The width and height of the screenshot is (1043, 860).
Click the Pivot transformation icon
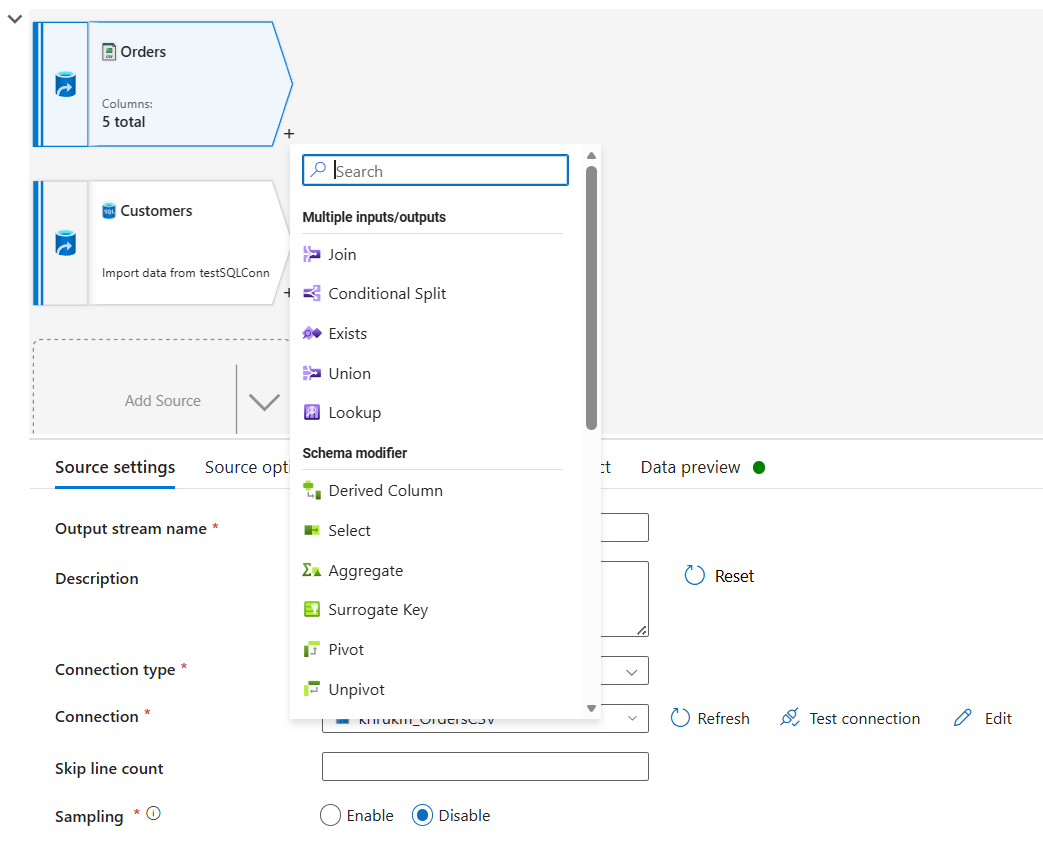coord(311,649)
